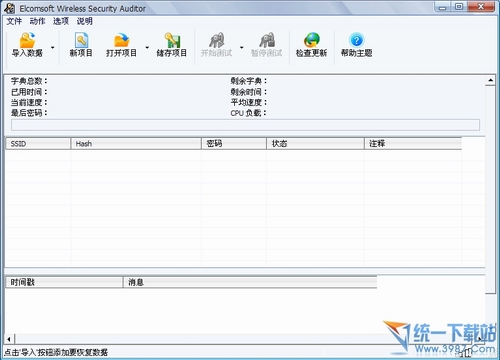Viewport: 500px width, 360px height.
Task: Click the horizontal scrollbar left arrow
Action: pyautogui.click(x=9, y=339)
